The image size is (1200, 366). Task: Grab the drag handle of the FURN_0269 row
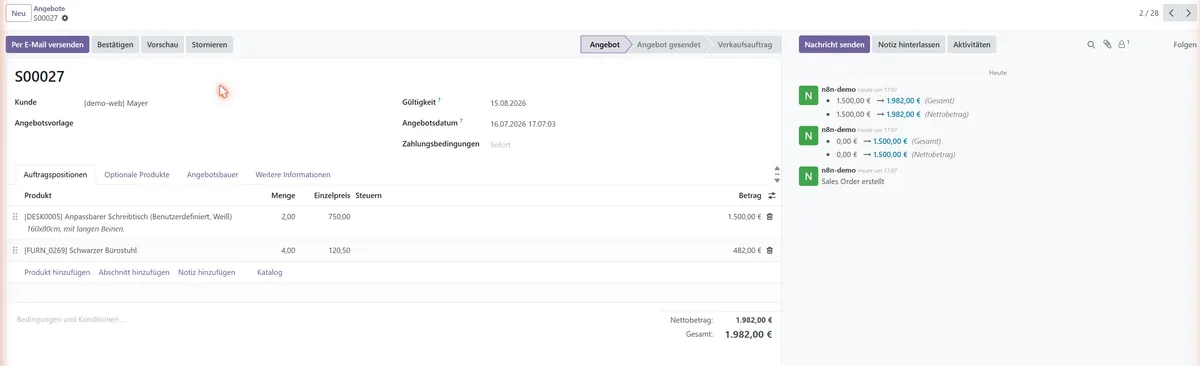point(15,250)
